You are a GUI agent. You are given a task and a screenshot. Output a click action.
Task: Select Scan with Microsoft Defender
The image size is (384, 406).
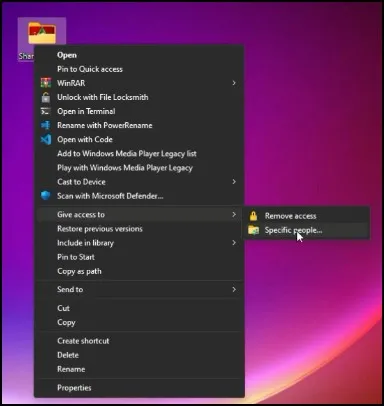110,196
